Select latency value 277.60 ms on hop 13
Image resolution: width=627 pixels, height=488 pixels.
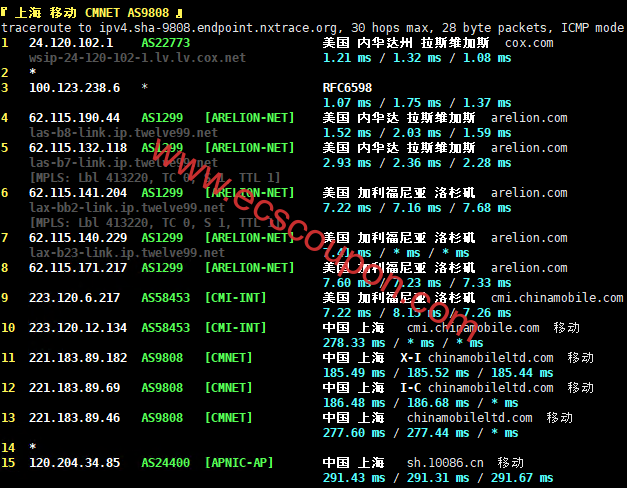pyautogui.click(x=354, y=433)
